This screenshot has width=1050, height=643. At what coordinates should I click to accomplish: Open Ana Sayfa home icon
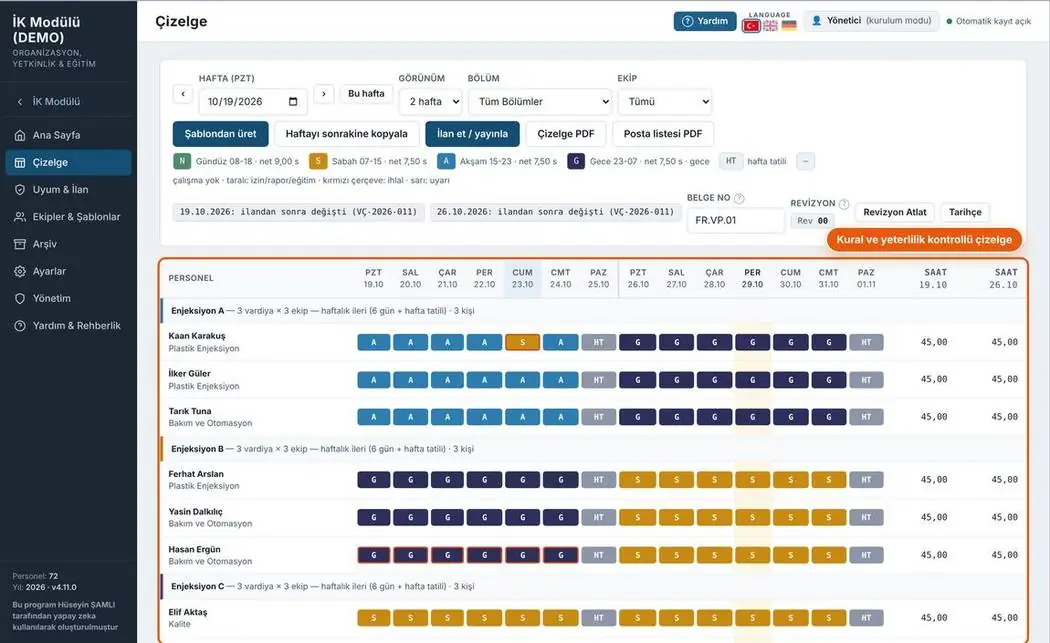point(20,135)
